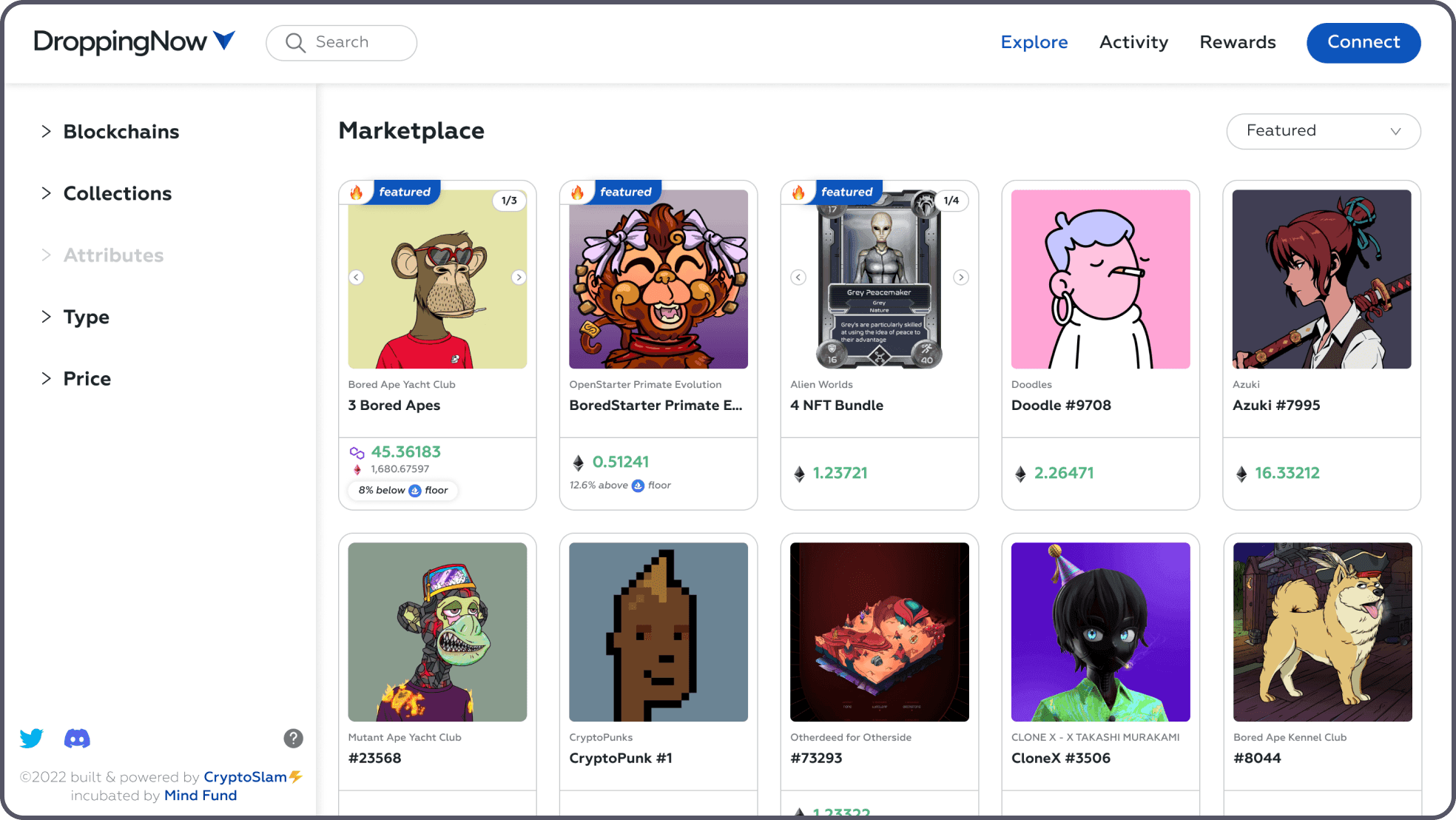Click the 4 NFT Bundle title
The height and width of the screenshot is (820, 1456).
[x=837, y=406]
